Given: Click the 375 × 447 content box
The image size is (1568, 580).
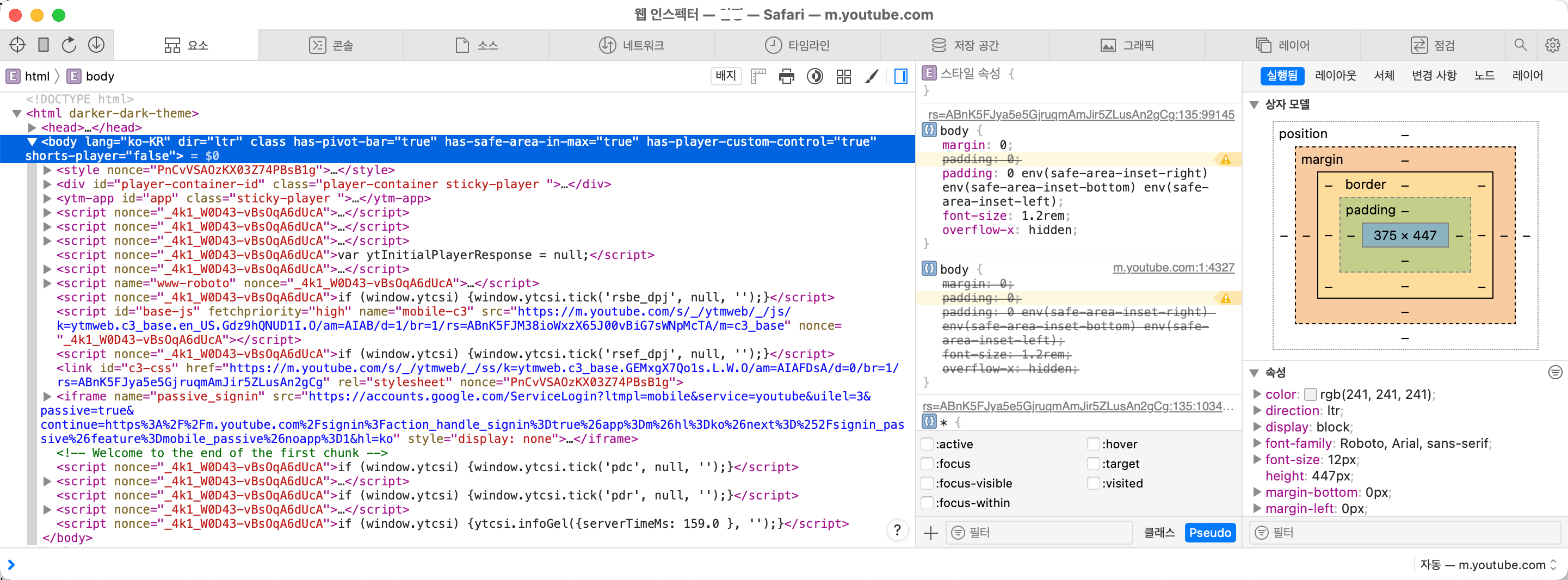Looking at the screenshot, I should pyautogui.click(x=1404, y=235).
